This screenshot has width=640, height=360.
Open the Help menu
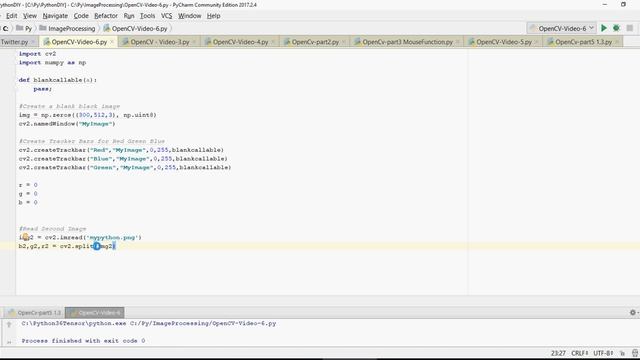tap(213, 16)
